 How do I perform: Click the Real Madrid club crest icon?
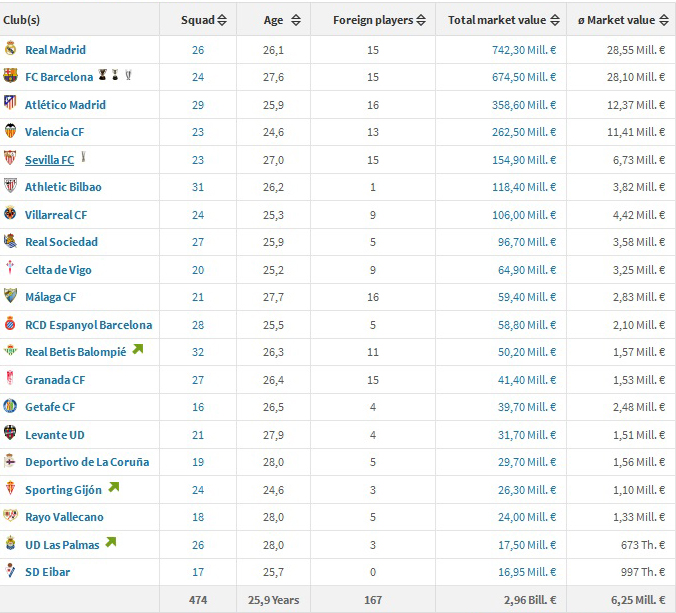(x=10, y=48)
